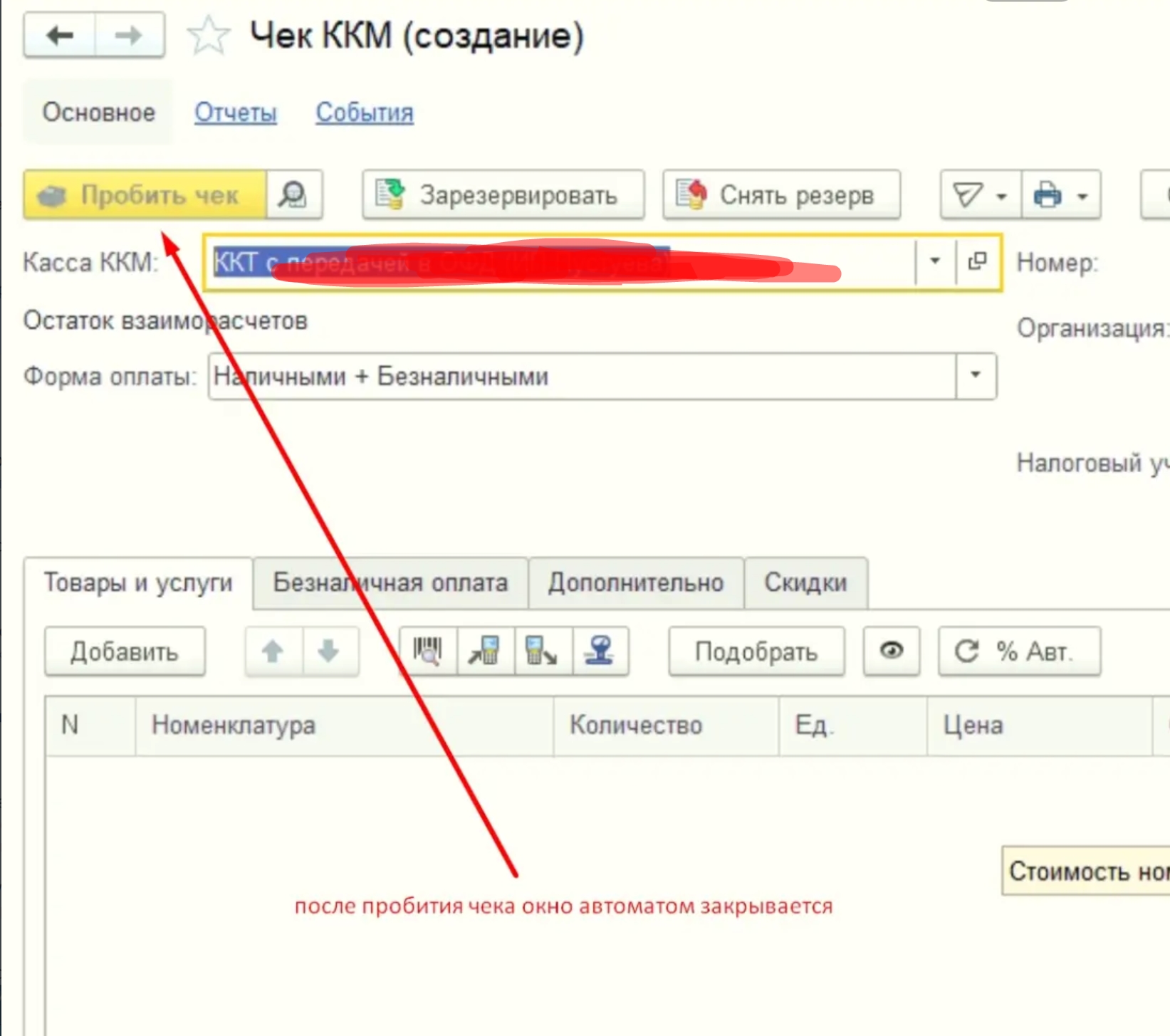Open receipt preview with the magnifier icon
Screen dimensions: 1170x1036
click(294, 194)
